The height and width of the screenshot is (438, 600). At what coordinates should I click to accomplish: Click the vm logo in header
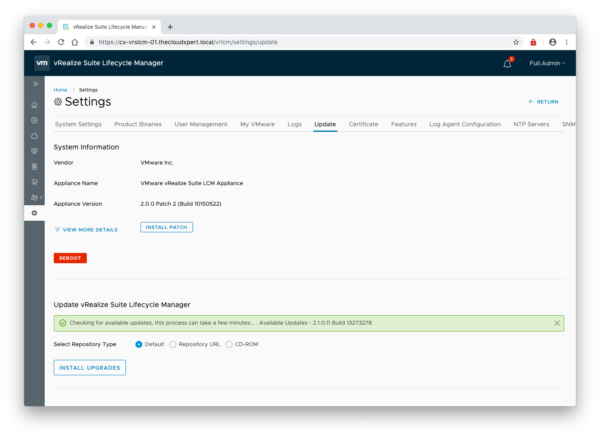click(41, 63)
